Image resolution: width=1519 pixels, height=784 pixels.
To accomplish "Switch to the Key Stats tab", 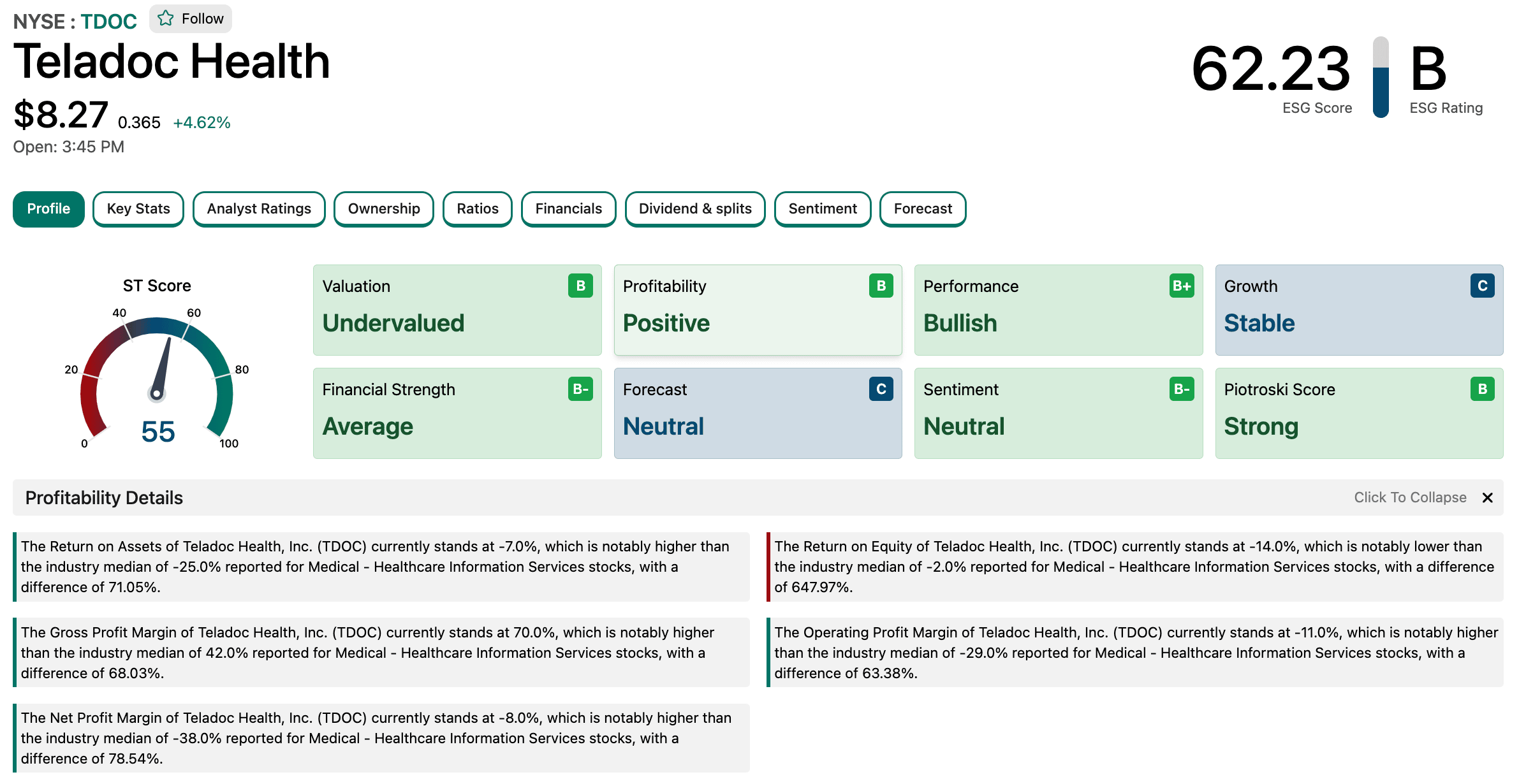I will point(138,209).
